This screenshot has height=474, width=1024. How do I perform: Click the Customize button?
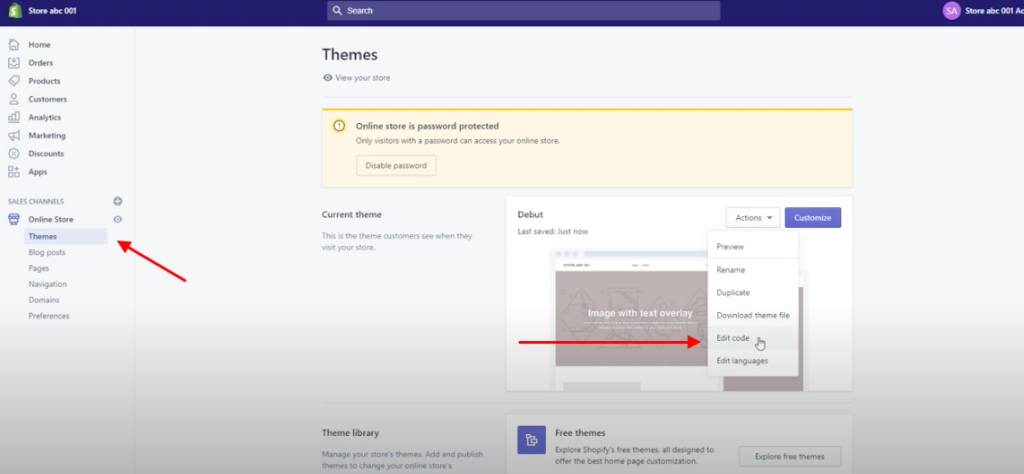coord(812,217)
